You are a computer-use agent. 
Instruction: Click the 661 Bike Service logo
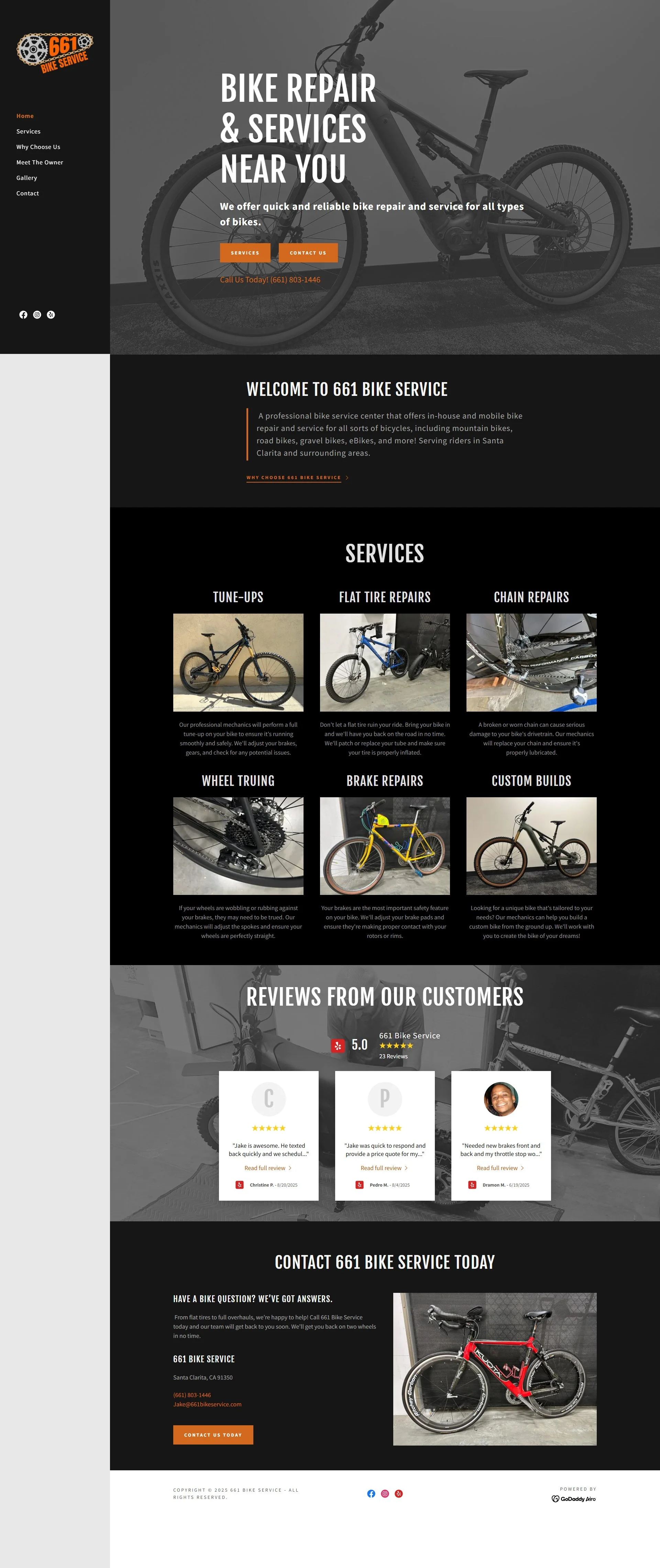55,53
